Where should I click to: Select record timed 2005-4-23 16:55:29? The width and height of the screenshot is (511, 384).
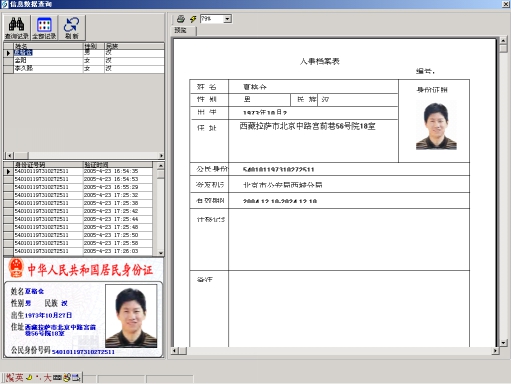(x=78, y=187)
